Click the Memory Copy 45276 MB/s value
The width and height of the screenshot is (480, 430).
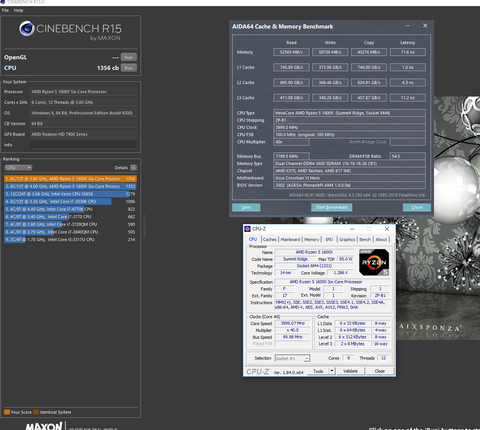[x=369, y=52]
